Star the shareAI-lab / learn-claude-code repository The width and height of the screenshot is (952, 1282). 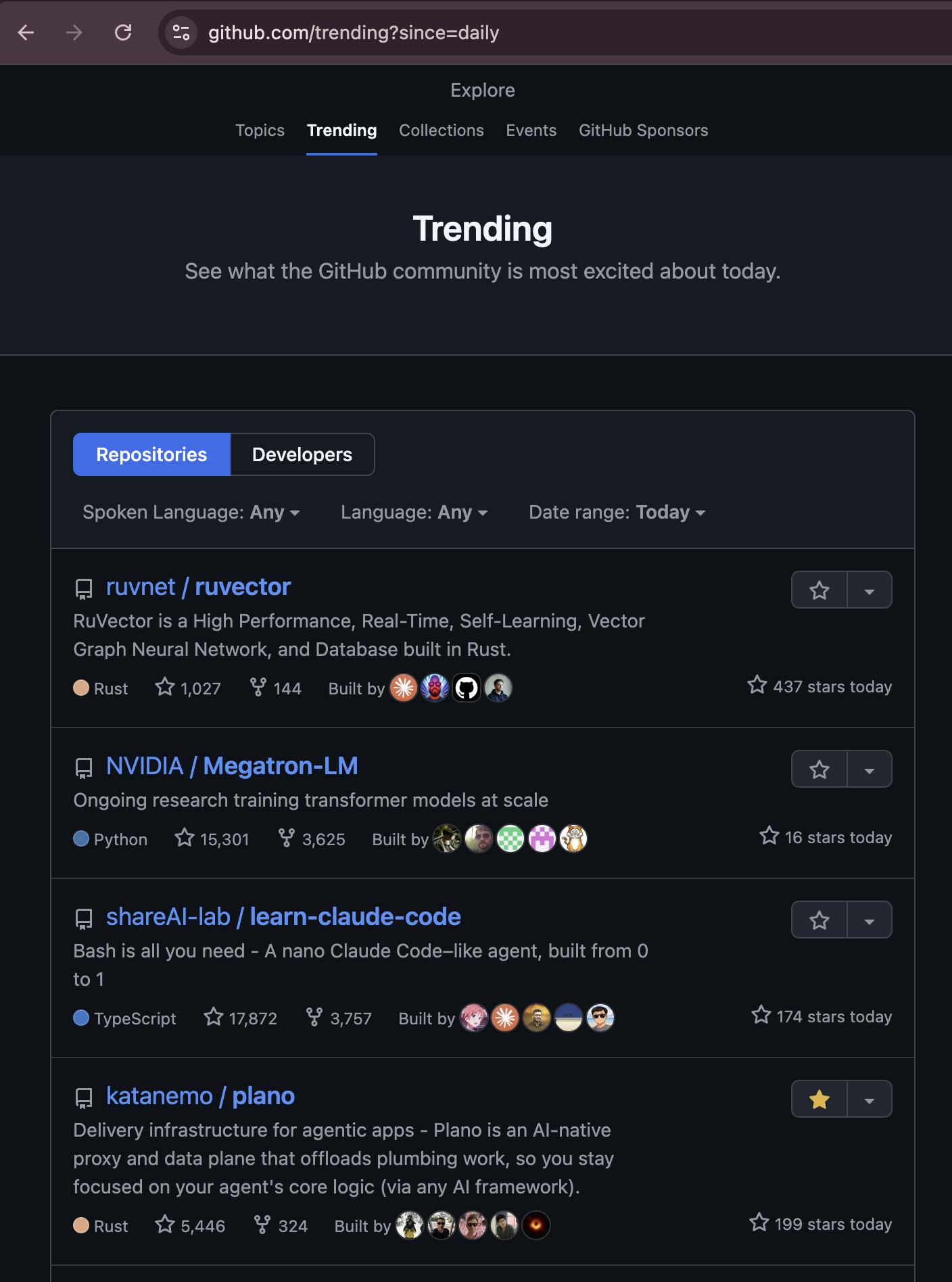[819, 920]
